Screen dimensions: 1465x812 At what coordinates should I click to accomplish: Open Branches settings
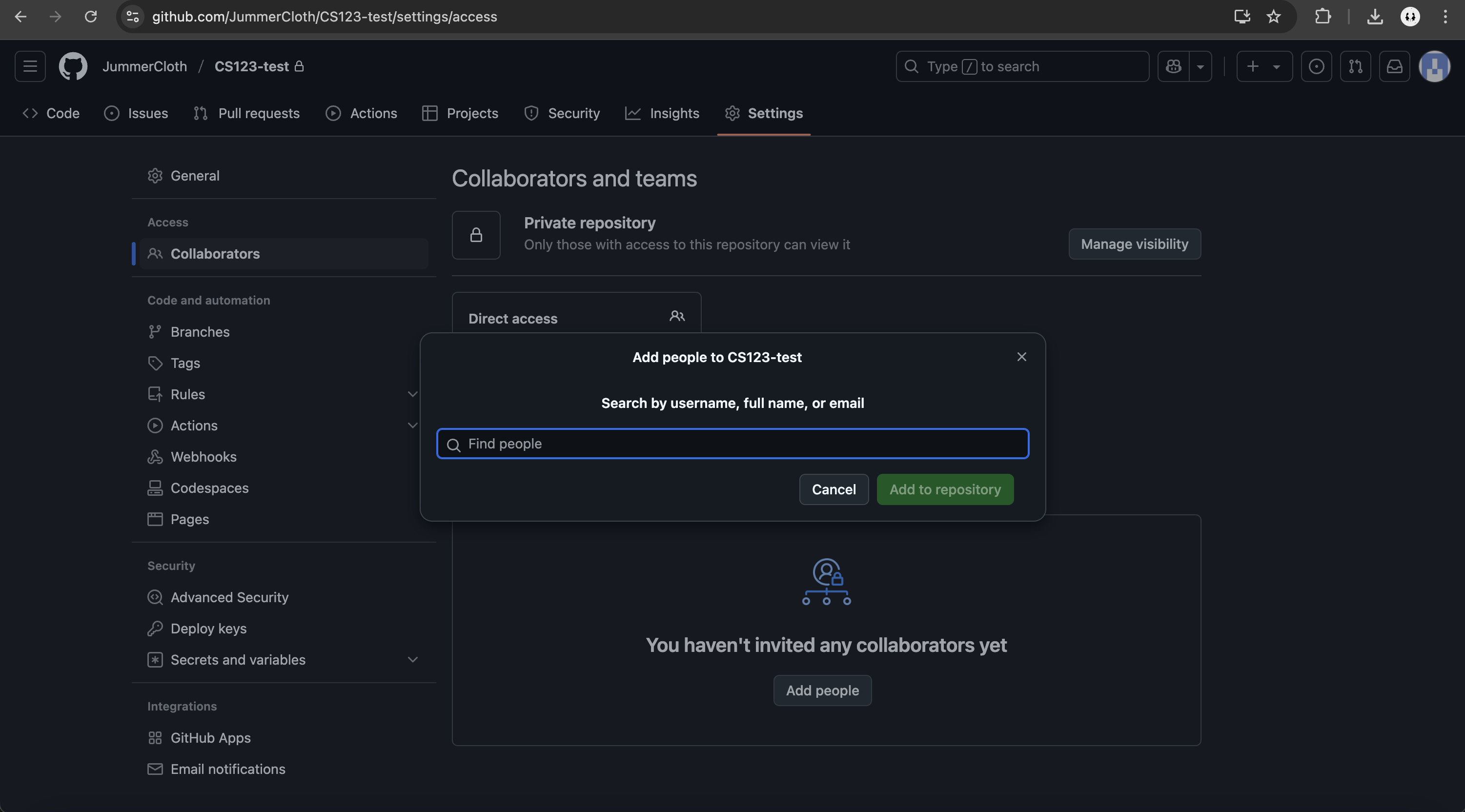click(x=284, y=331)
